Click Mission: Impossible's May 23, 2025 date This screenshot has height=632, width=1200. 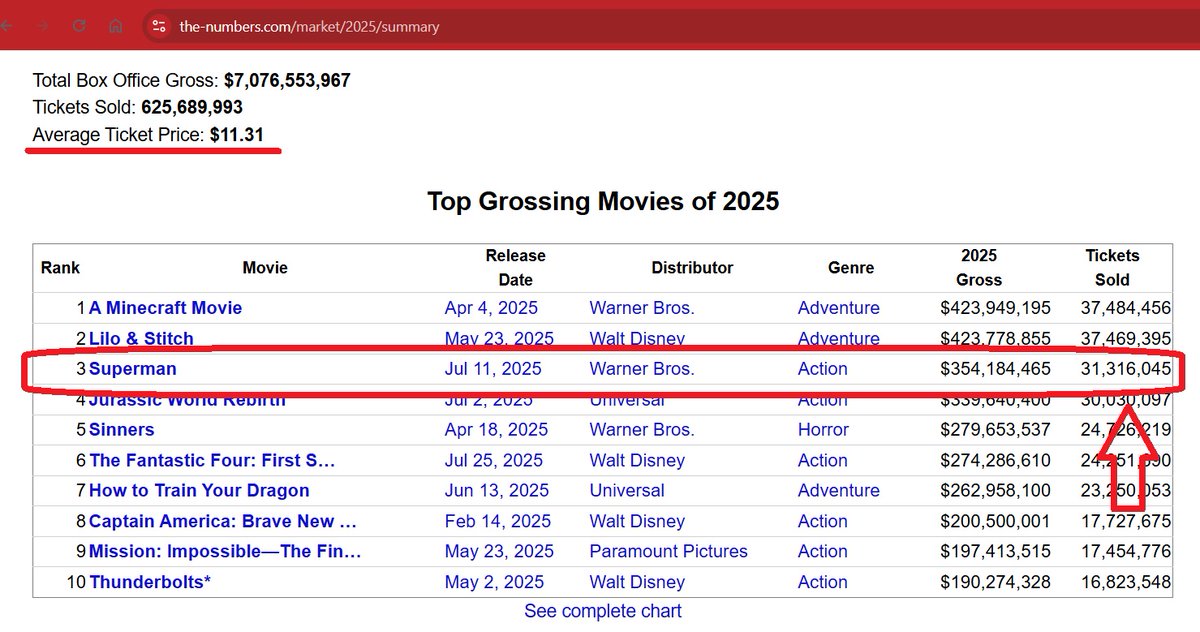pyautogui.click(x=499, y=552)
